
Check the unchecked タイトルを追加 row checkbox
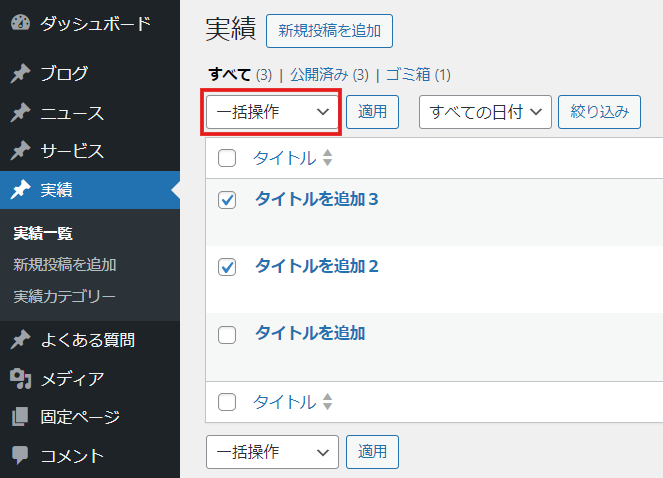tap(227, 335)
